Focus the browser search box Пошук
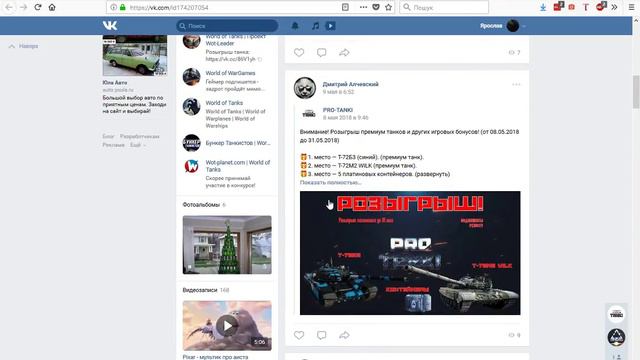The image size is (640, 360). click(444, 7)
